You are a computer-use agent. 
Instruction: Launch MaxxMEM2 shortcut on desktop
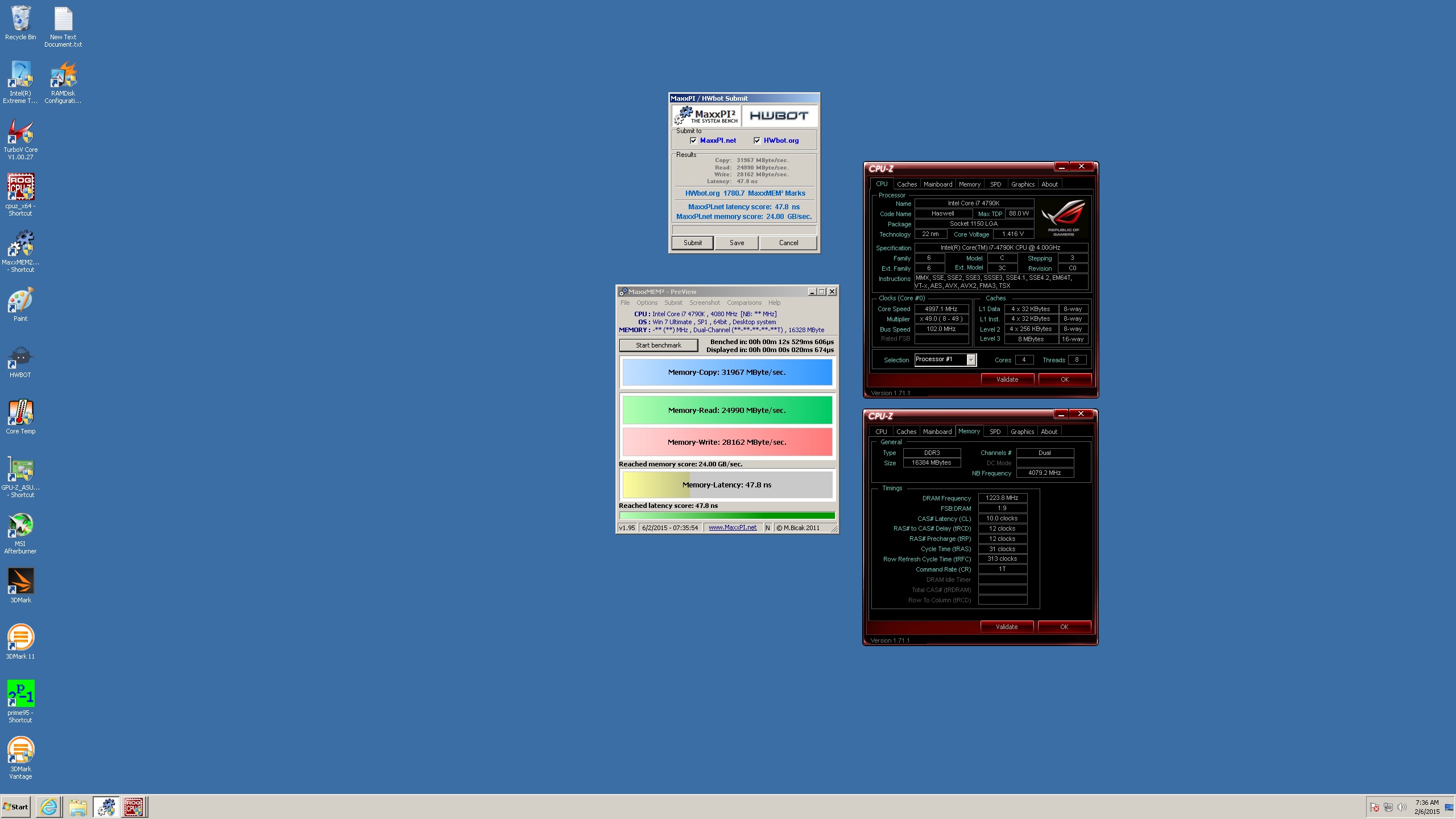[20, 251]
